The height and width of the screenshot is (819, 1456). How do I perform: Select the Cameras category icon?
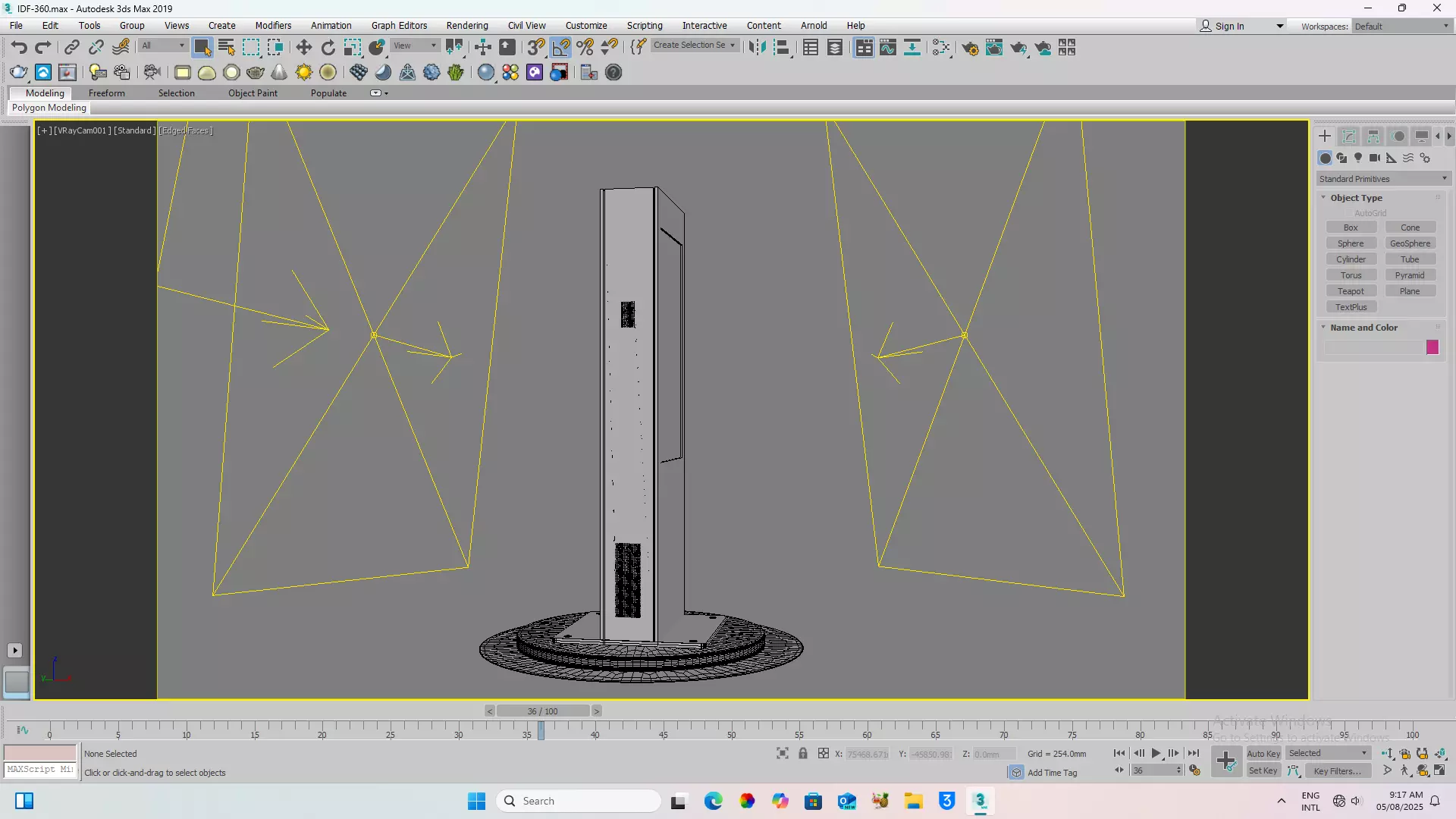point(1375,158)
